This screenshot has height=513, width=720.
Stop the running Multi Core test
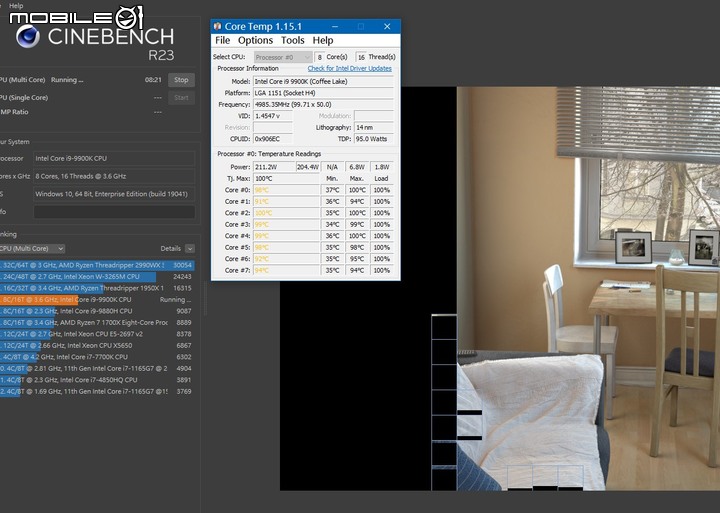click(181, 80)
